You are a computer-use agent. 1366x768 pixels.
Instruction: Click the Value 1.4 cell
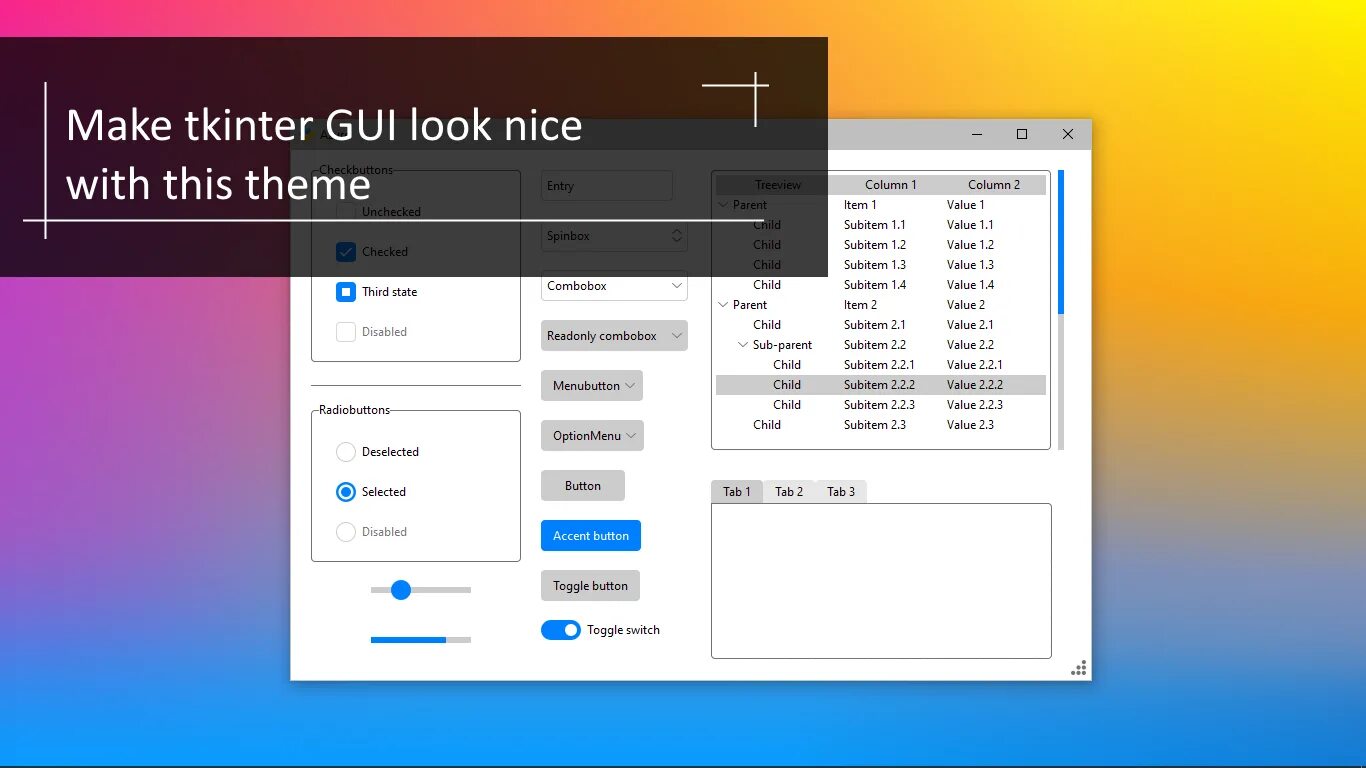click(x=970, y=285)
